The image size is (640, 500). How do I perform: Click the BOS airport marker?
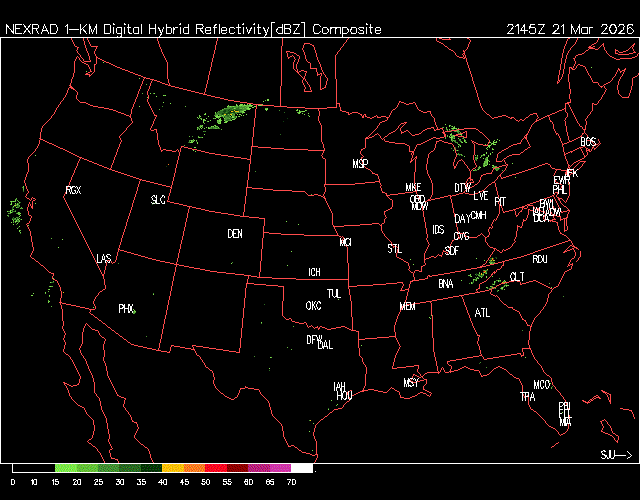pos(587,142)
